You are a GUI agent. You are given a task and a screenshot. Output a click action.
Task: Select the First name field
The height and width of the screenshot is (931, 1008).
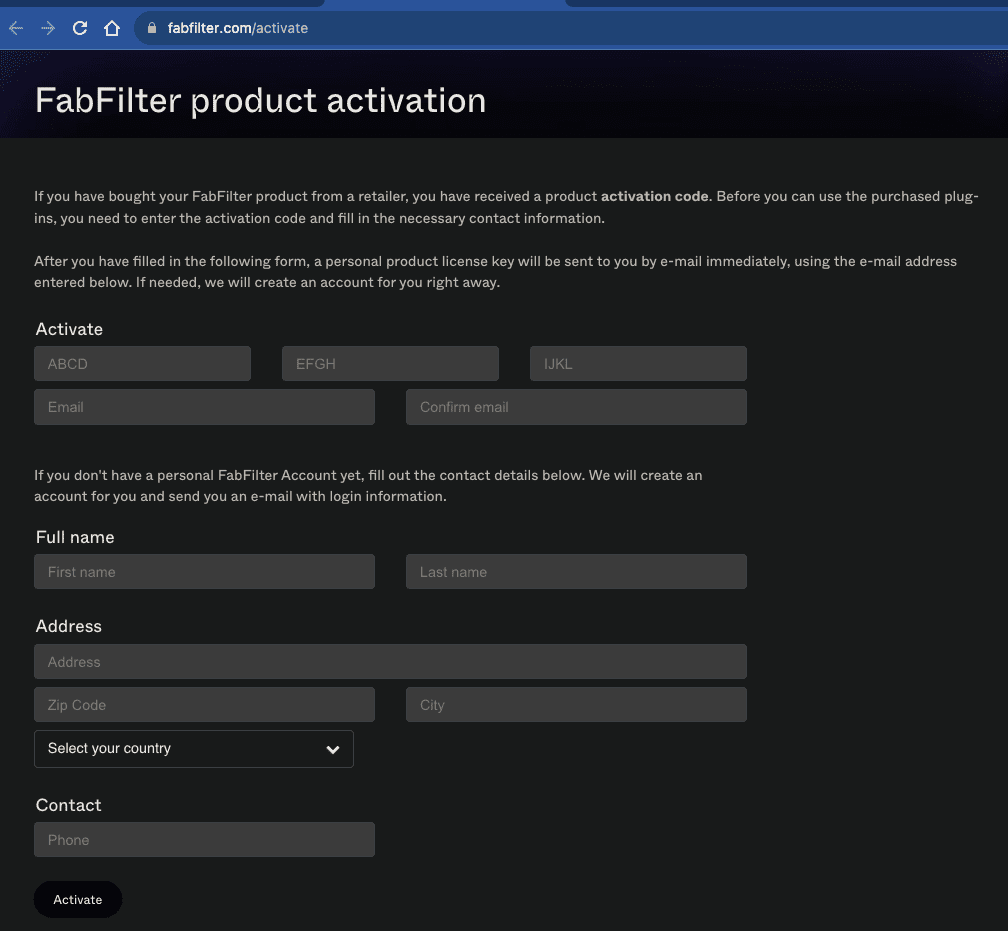[204, 572]
